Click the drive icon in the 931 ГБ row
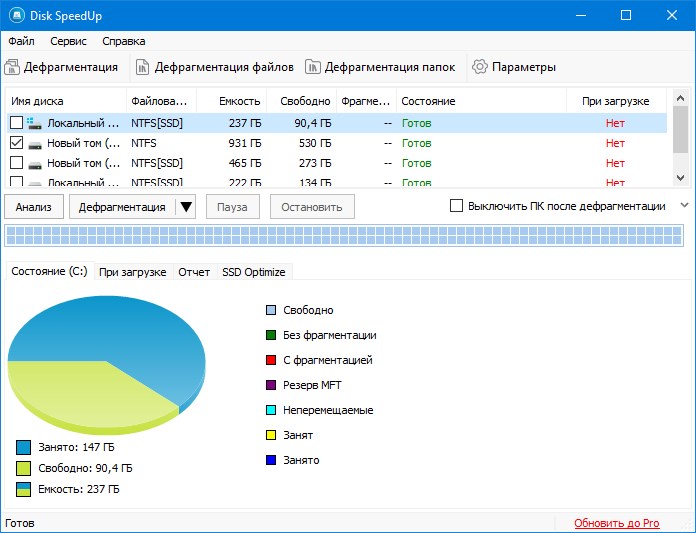 [35, 144]
